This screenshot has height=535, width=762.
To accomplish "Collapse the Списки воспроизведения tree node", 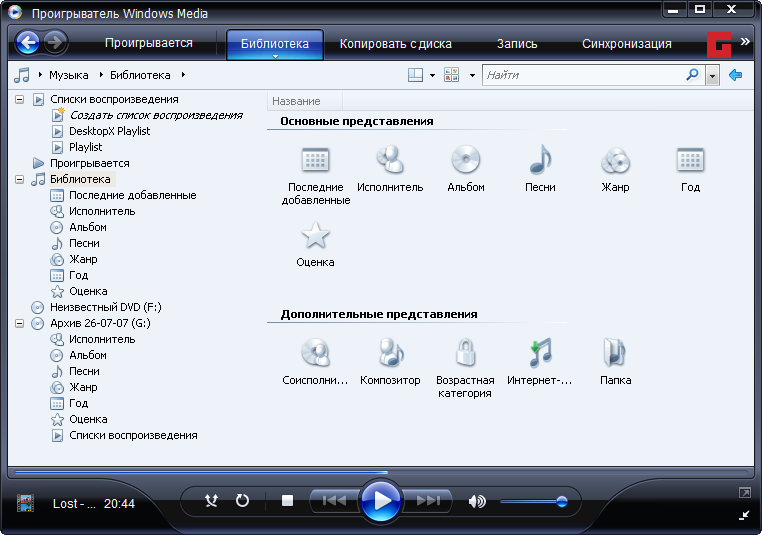I will (19, 100).
